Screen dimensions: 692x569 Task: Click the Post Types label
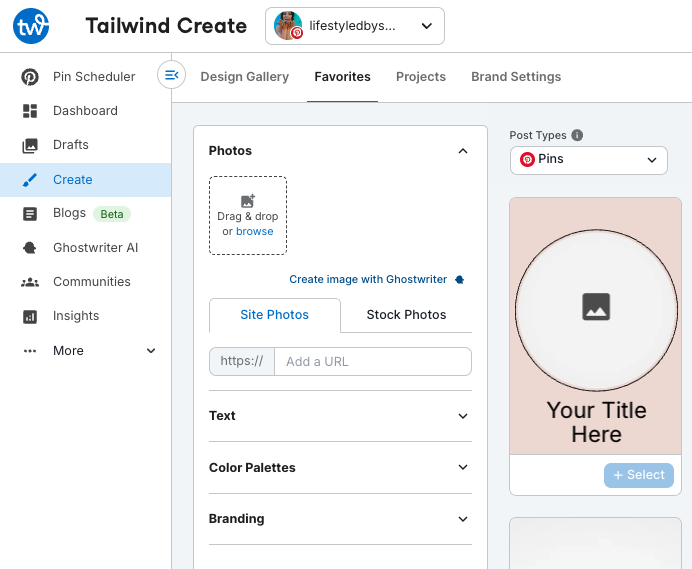pyautogui.click(x=538, y=135)
